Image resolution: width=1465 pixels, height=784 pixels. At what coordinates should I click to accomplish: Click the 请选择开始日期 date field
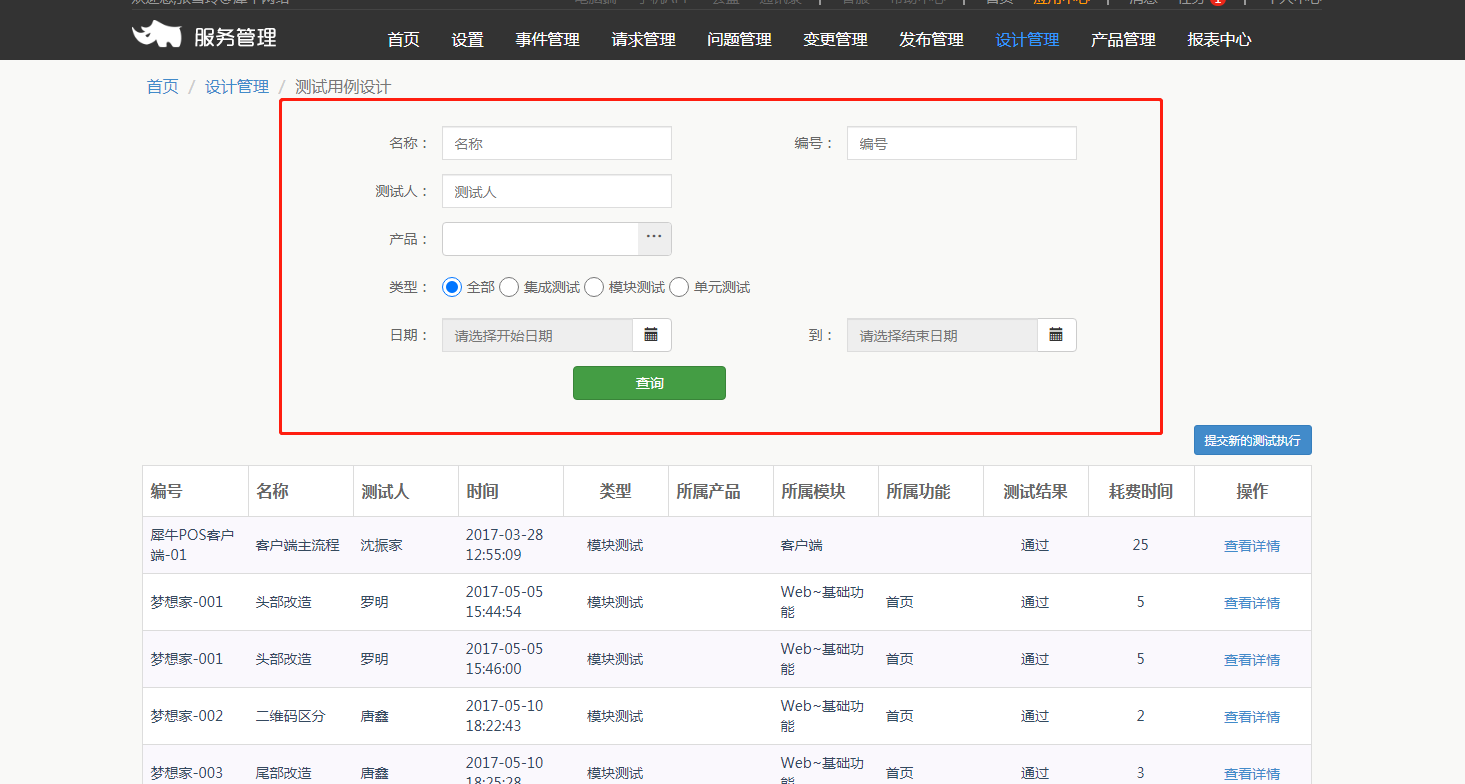coord(537,335)
